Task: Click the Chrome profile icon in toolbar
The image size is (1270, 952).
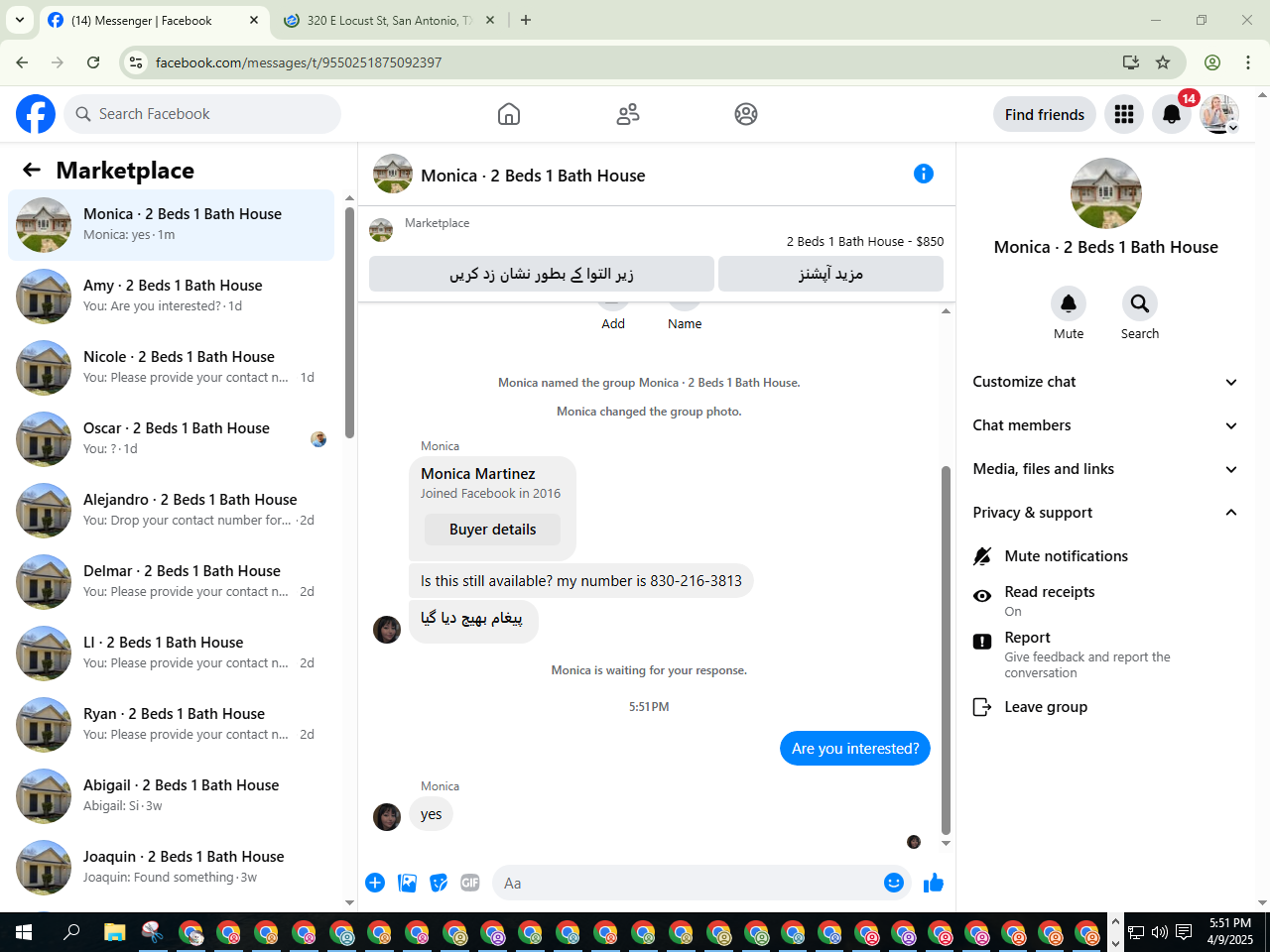Action: 1212,62
